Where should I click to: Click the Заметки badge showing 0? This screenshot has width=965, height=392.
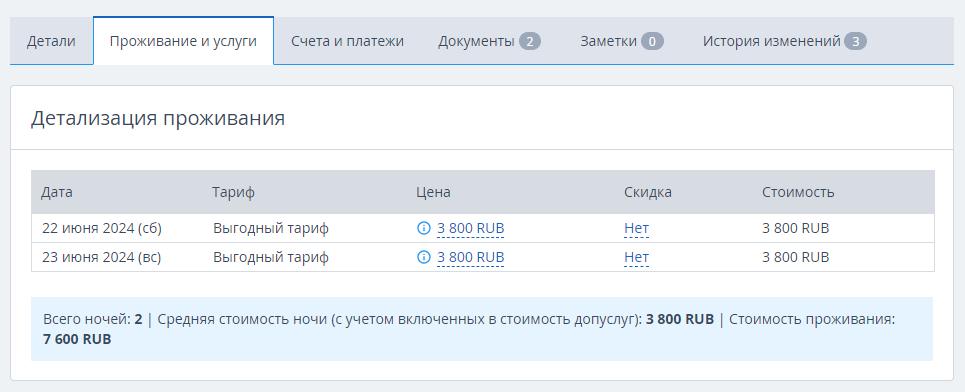[x=652, y=41]
